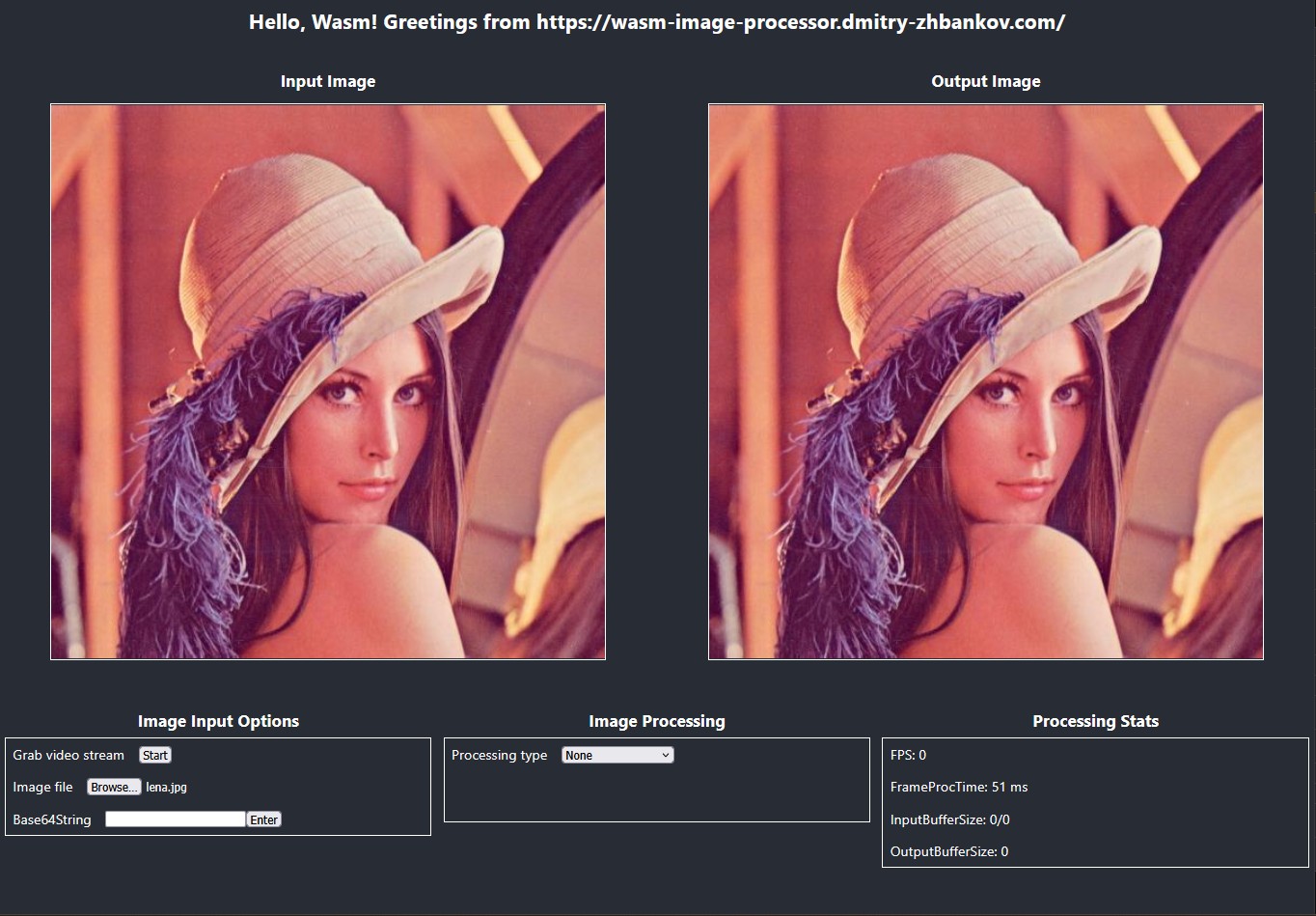This screenshot has height=916, width=1316.
Task: Click the Input Image panel title
Action: click(327, 81)
